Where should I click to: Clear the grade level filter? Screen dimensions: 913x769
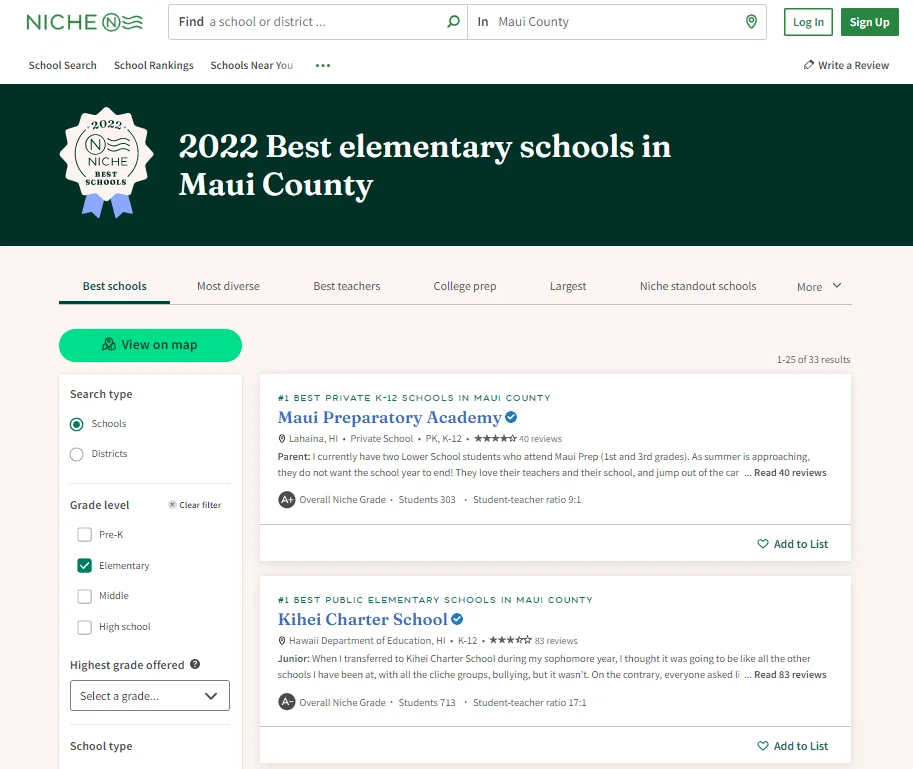point(195,505)
